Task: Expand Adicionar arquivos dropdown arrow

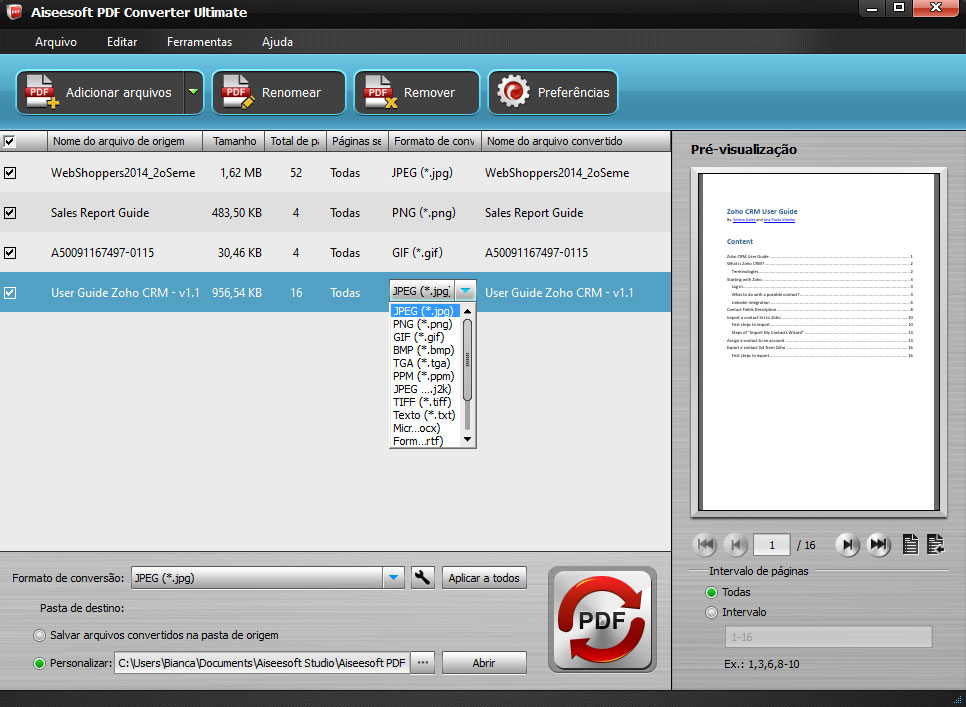Action: tap(193, 93)
